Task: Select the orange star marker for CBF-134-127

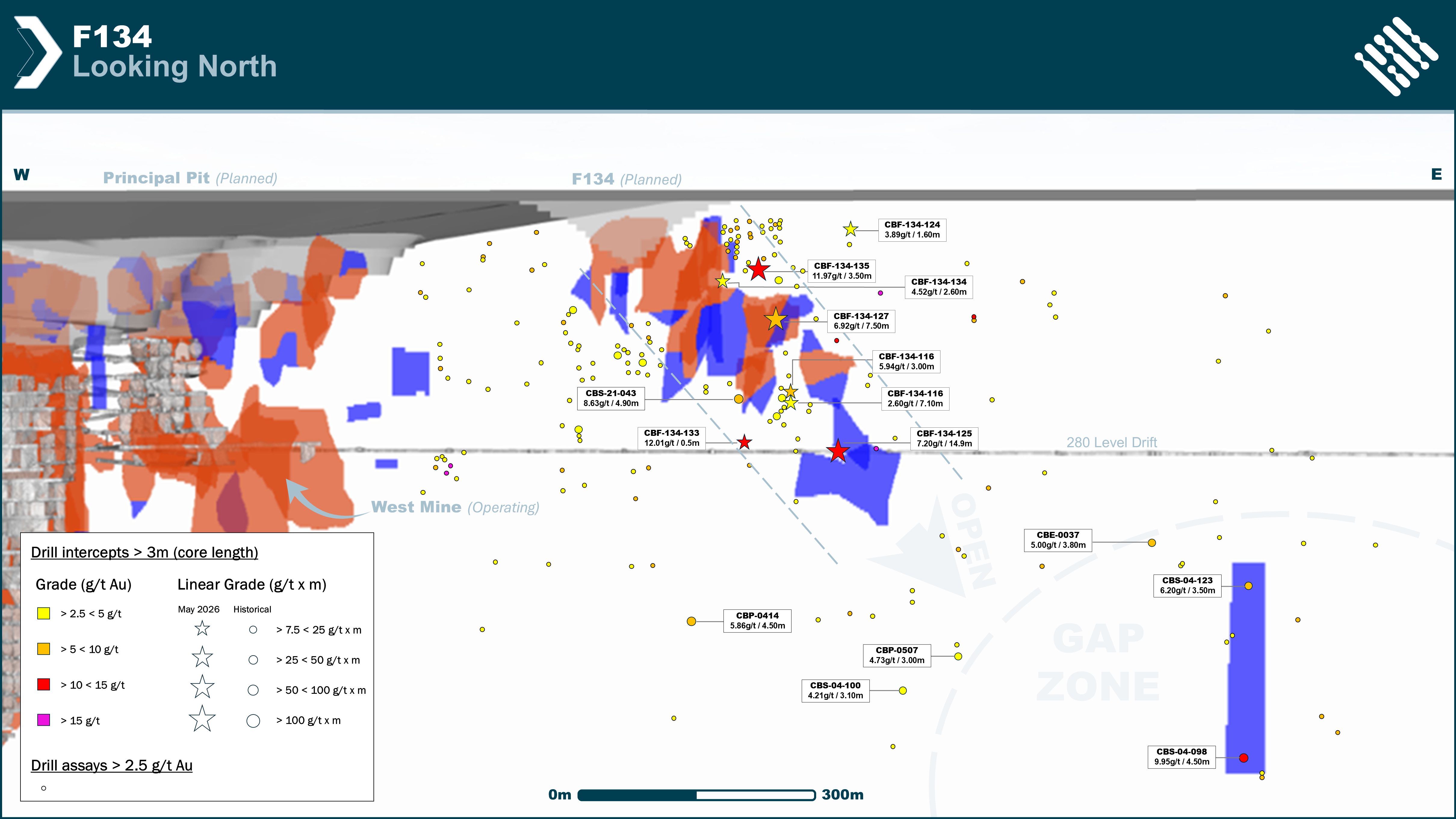Action: tap(776, 319)
